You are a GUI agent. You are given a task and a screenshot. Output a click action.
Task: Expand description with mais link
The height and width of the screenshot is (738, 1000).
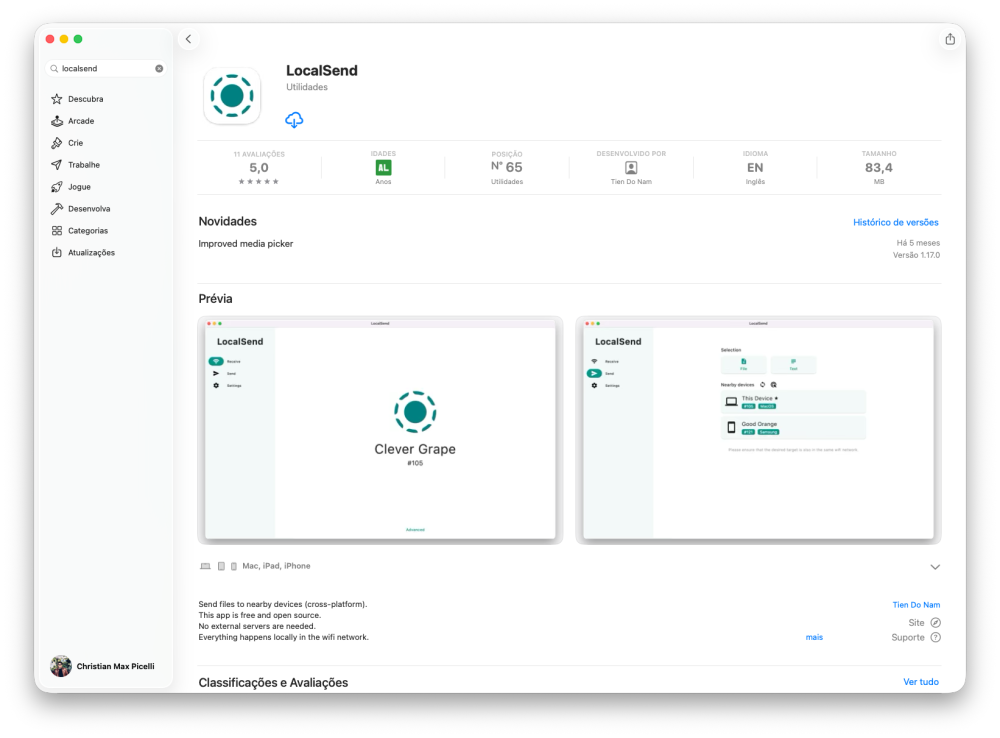814,637
